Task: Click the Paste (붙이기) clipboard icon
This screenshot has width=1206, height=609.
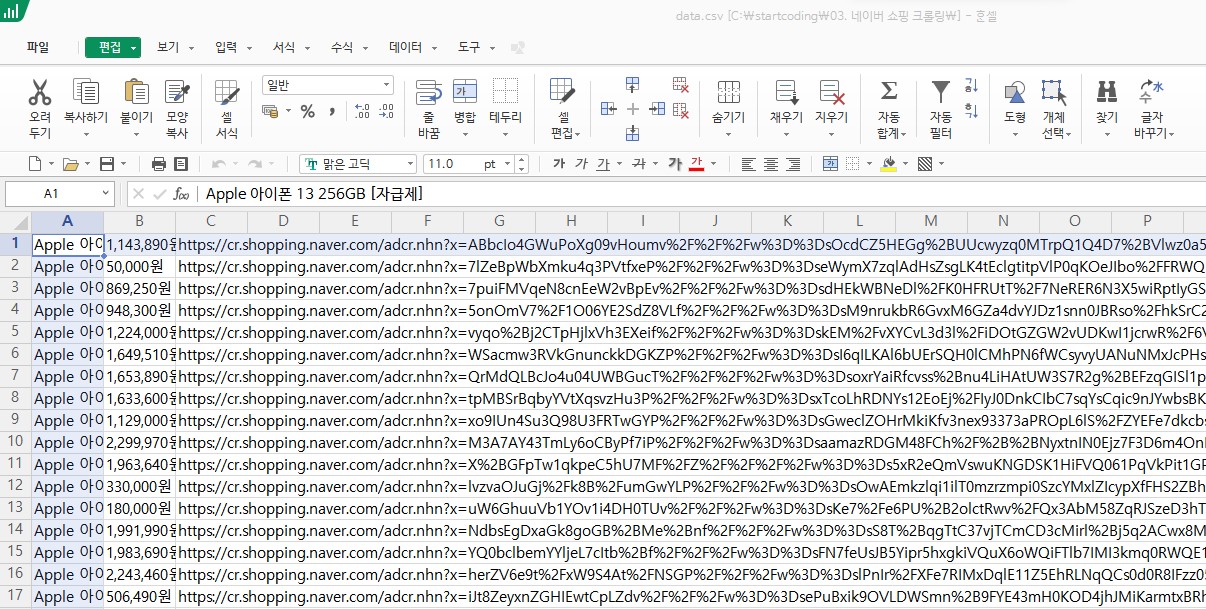Action: coord(136,93)
